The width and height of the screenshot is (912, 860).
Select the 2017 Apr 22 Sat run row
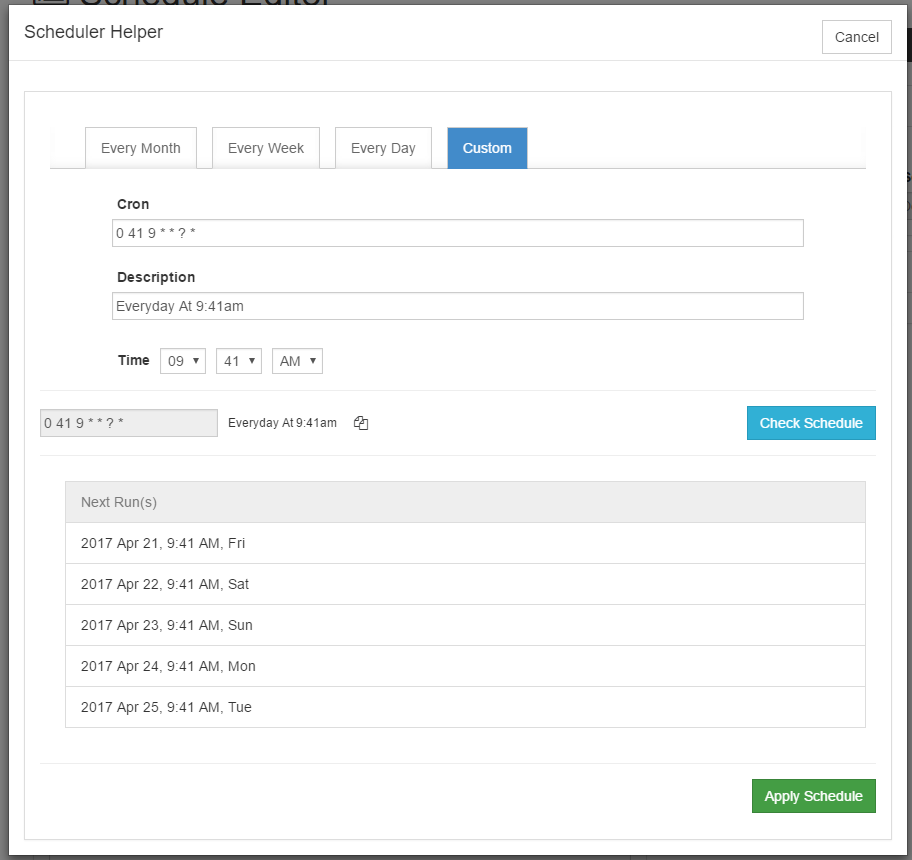[465, 584]
